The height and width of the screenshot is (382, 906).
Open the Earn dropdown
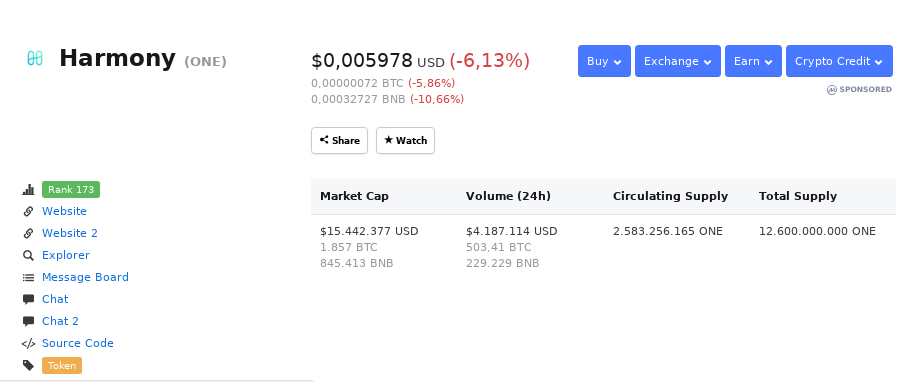coord(753,61)
